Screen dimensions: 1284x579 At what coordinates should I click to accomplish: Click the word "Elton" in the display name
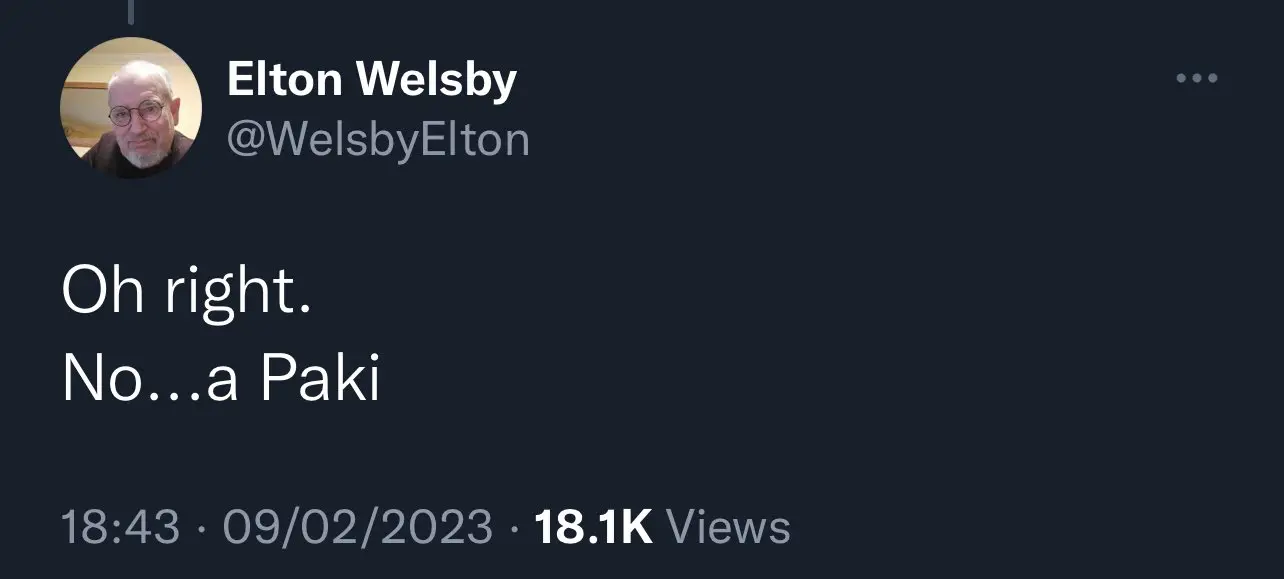[285, 80]
